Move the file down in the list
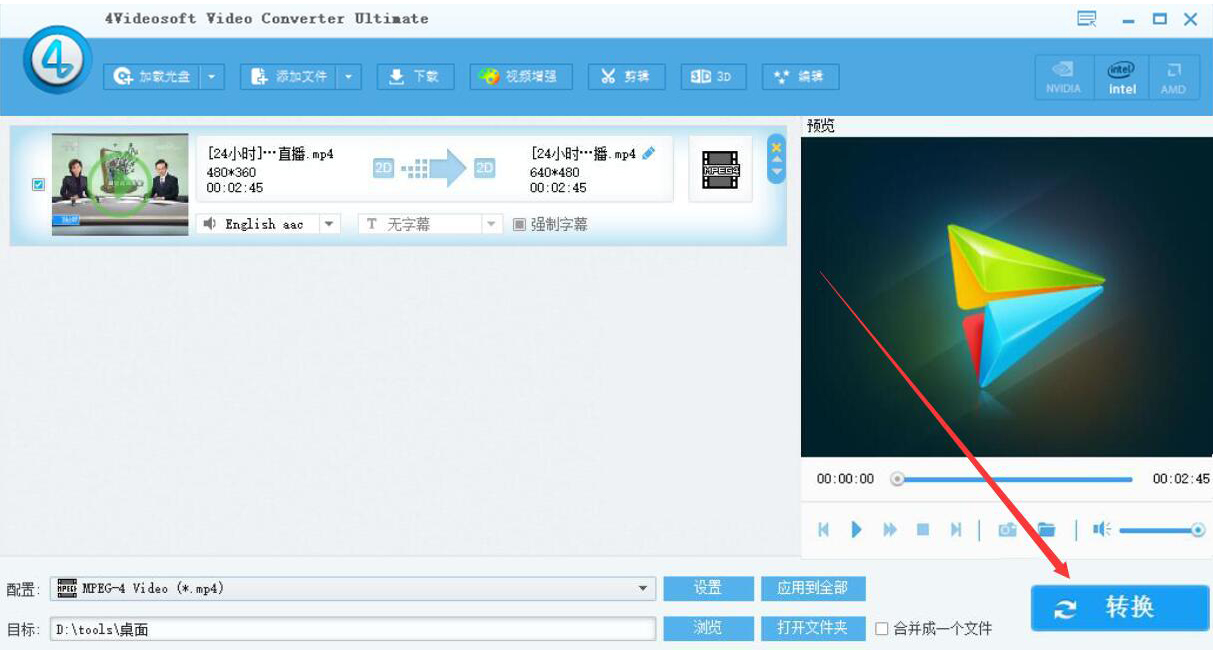The width and height of the screenshot is (1213, 650). click(x=776, y=173)
